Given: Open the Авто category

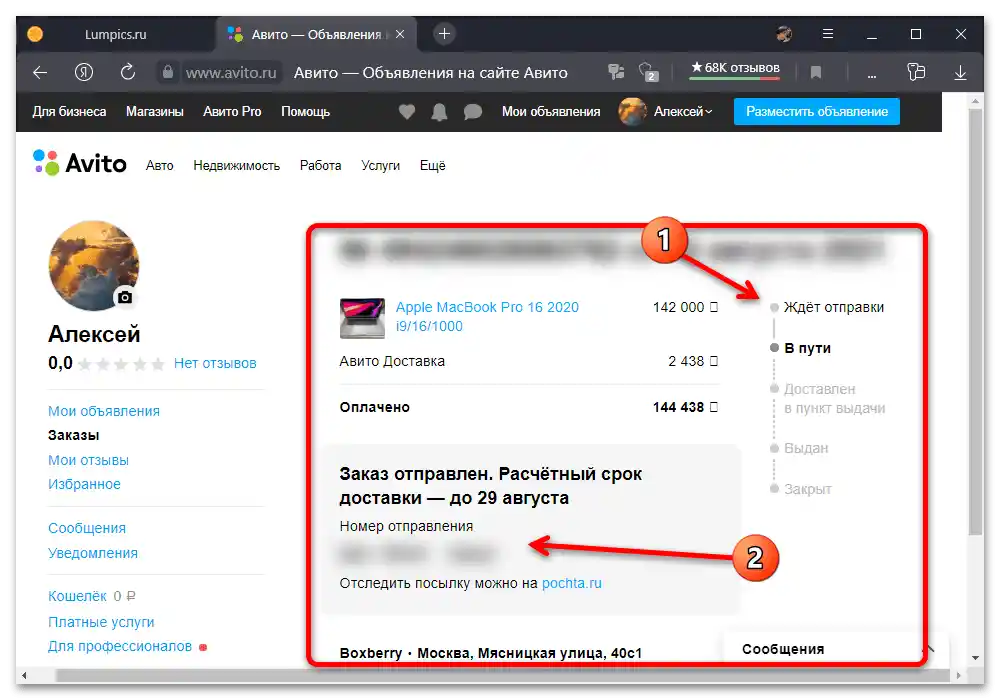Looking at the screenshot, I should 159,166.
